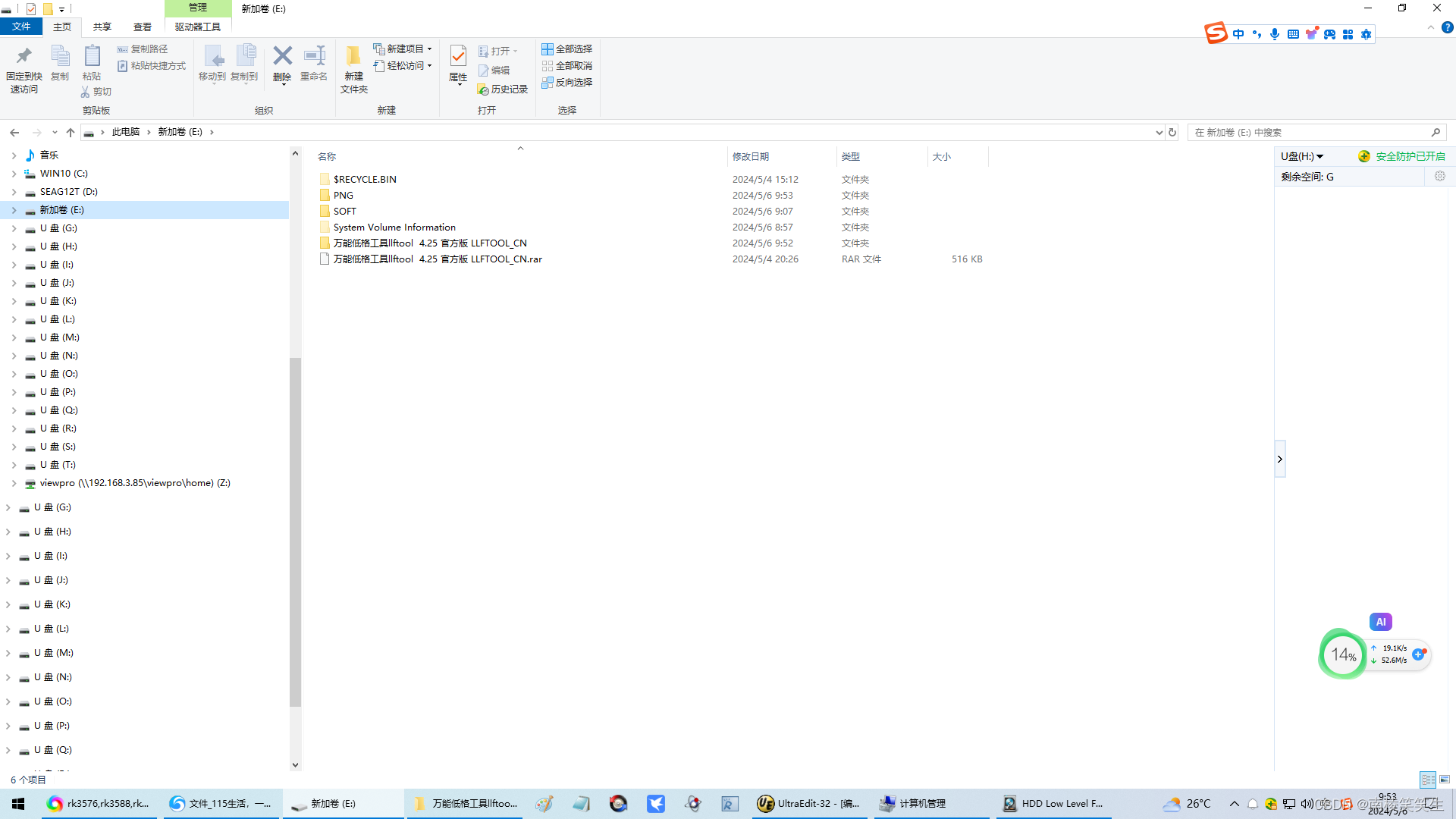Screen dimensions: 1456x819
Task: Click the History (历史记录) icon
Action: click(x=483, y=89)
